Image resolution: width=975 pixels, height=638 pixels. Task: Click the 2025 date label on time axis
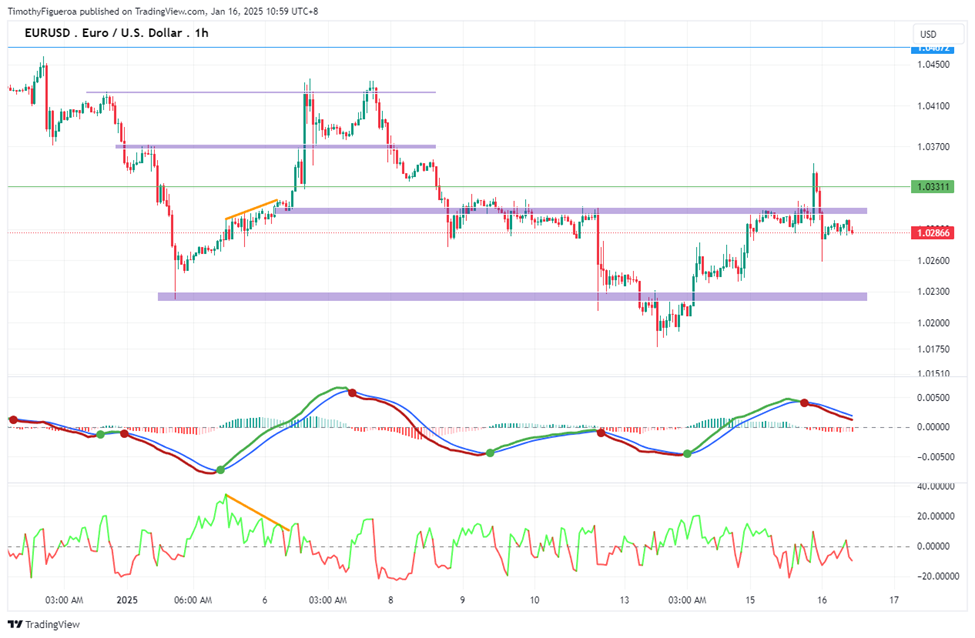(127, 600)
